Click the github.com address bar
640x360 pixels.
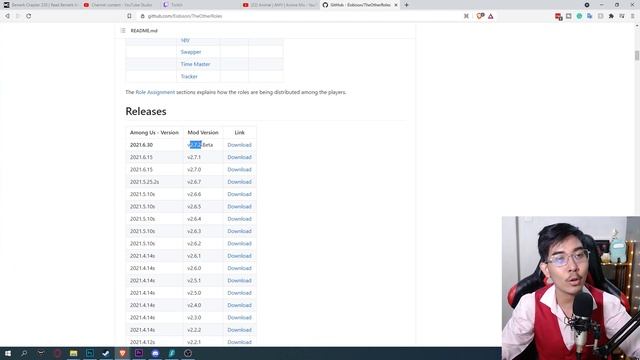(x=302, y=16)
